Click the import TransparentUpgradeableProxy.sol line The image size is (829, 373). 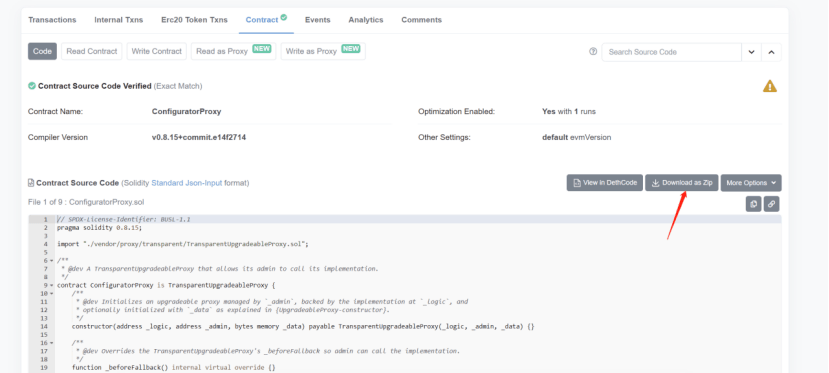(182, 244)
